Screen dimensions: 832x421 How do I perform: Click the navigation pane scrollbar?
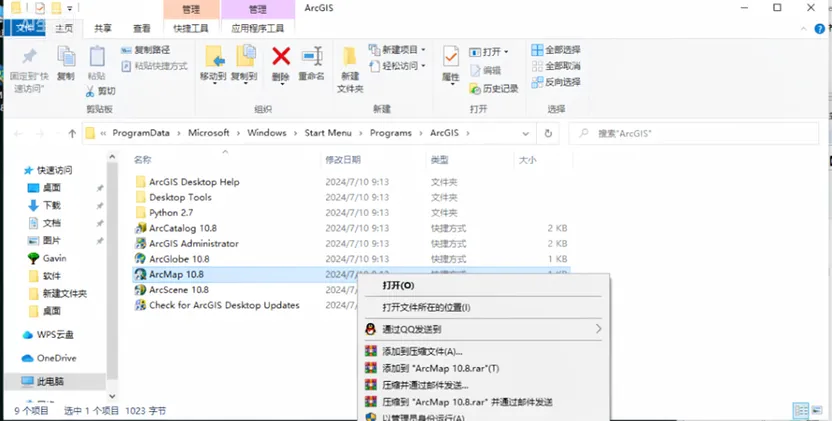point(112,271)
